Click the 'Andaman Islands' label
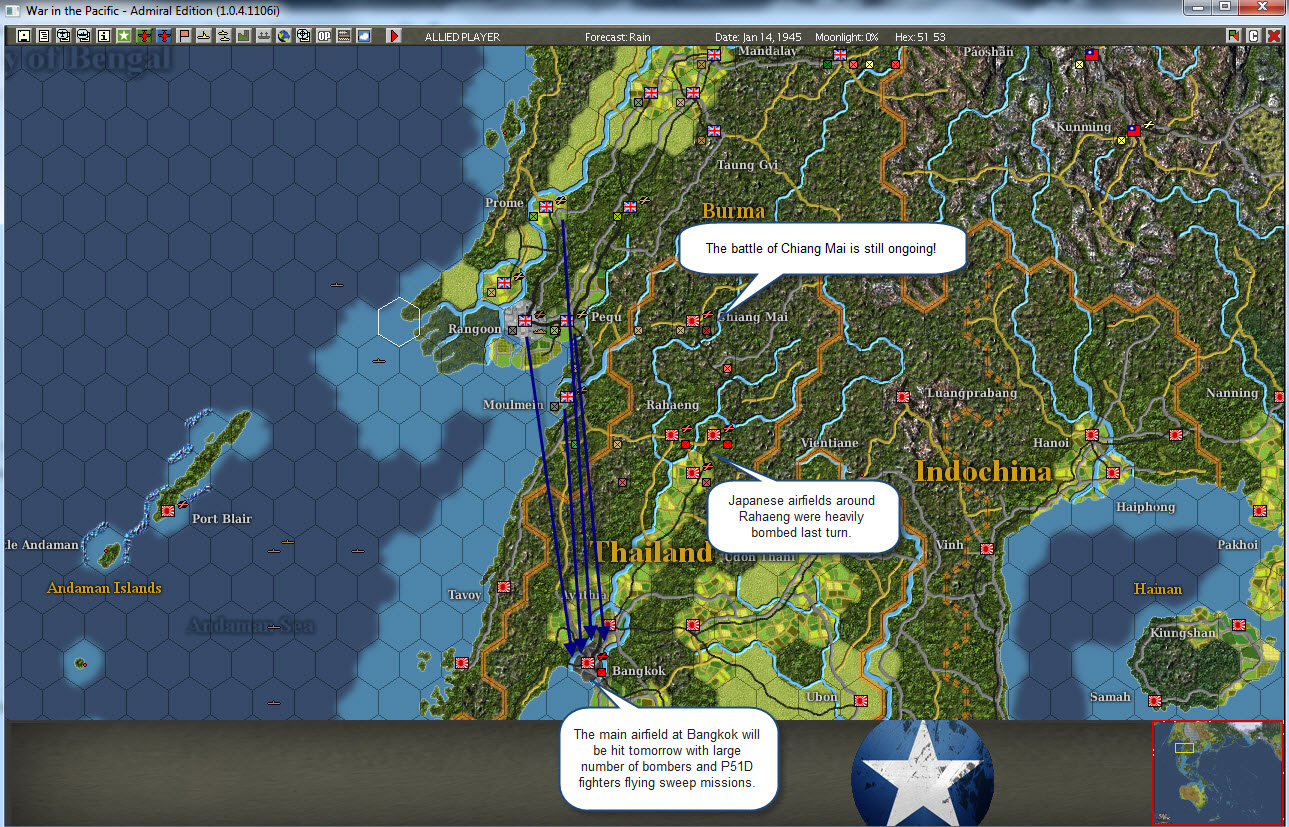1289x827 pixels. (104, 588)
